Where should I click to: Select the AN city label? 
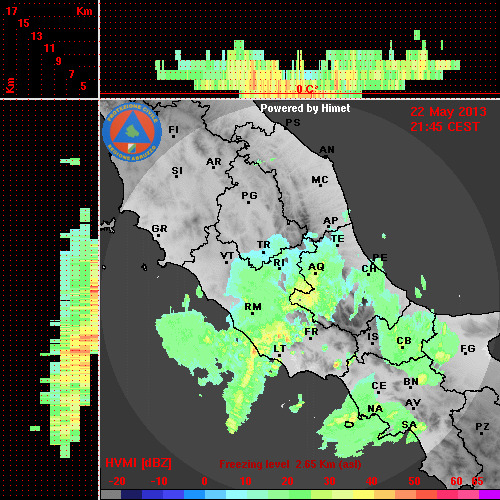coord(327,150)
